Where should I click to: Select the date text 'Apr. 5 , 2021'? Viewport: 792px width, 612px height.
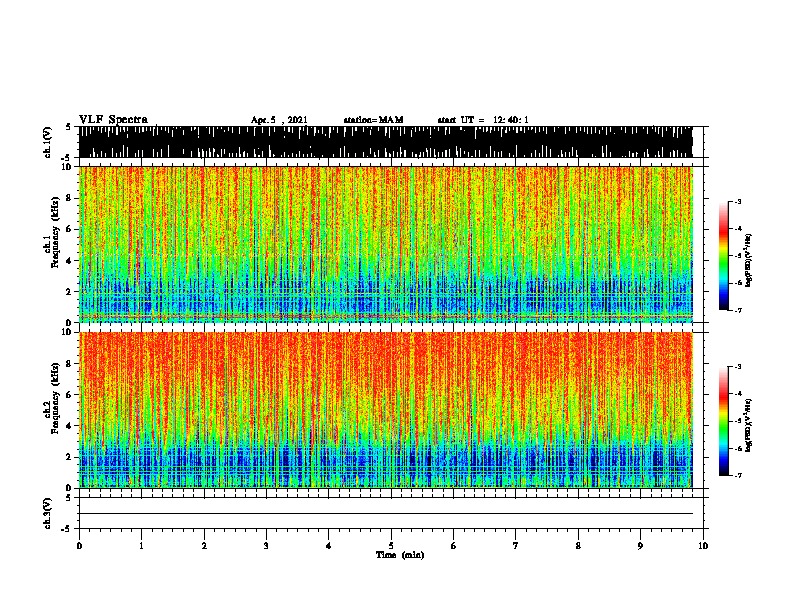[x=279, y=120]
